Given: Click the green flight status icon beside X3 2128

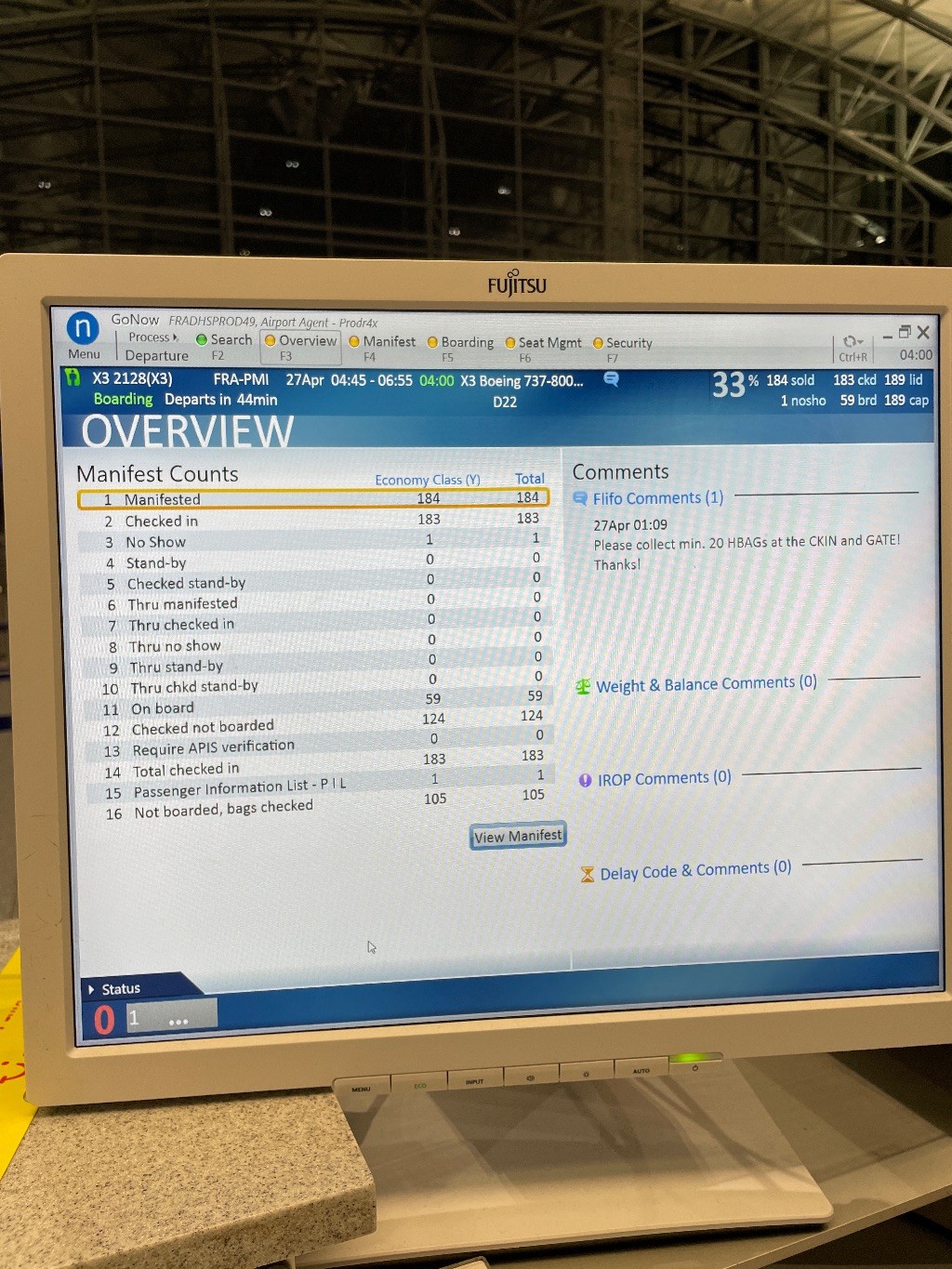Looking at the screenshot, I should click(x=73, y=377).
